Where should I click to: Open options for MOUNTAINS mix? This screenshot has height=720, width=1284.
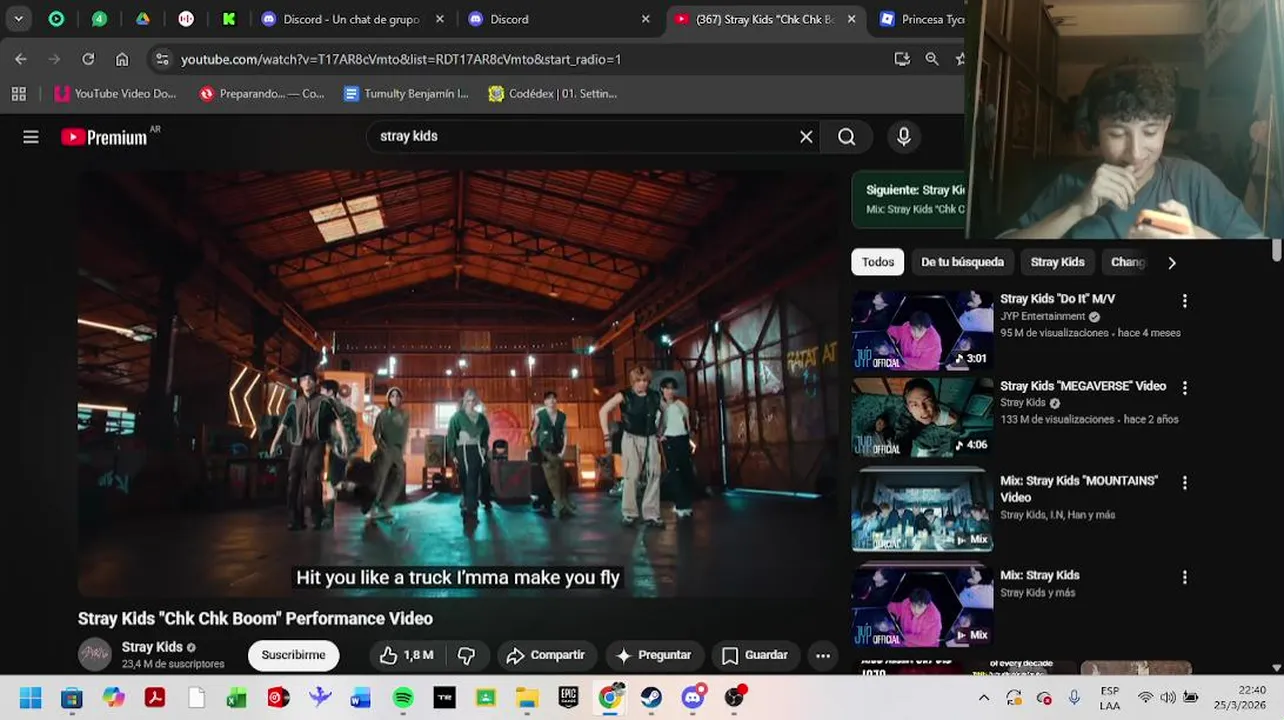point(1185,483)
